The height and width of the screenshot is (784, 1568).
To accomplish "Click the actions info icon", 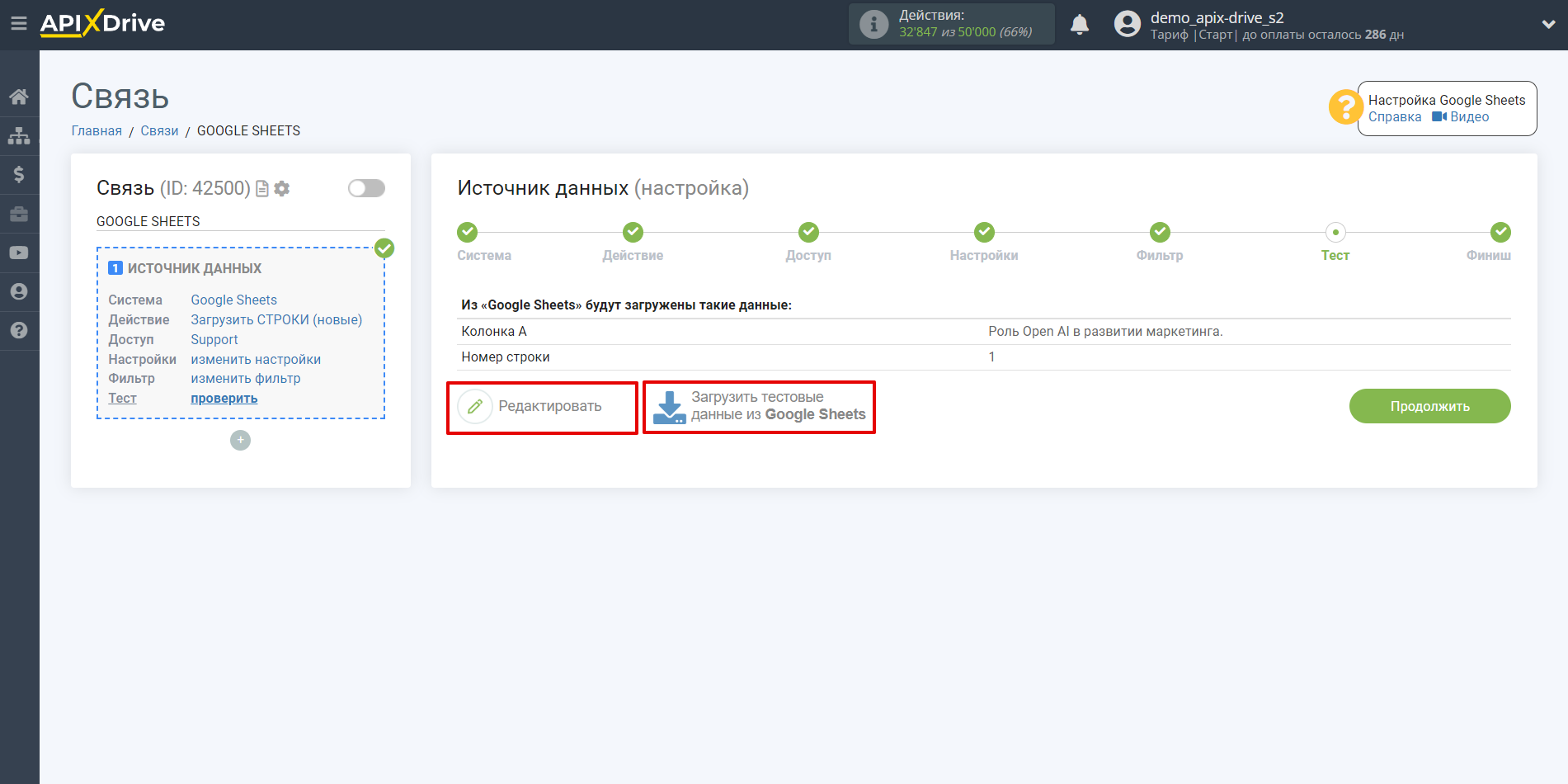I will tap(873, 24).
